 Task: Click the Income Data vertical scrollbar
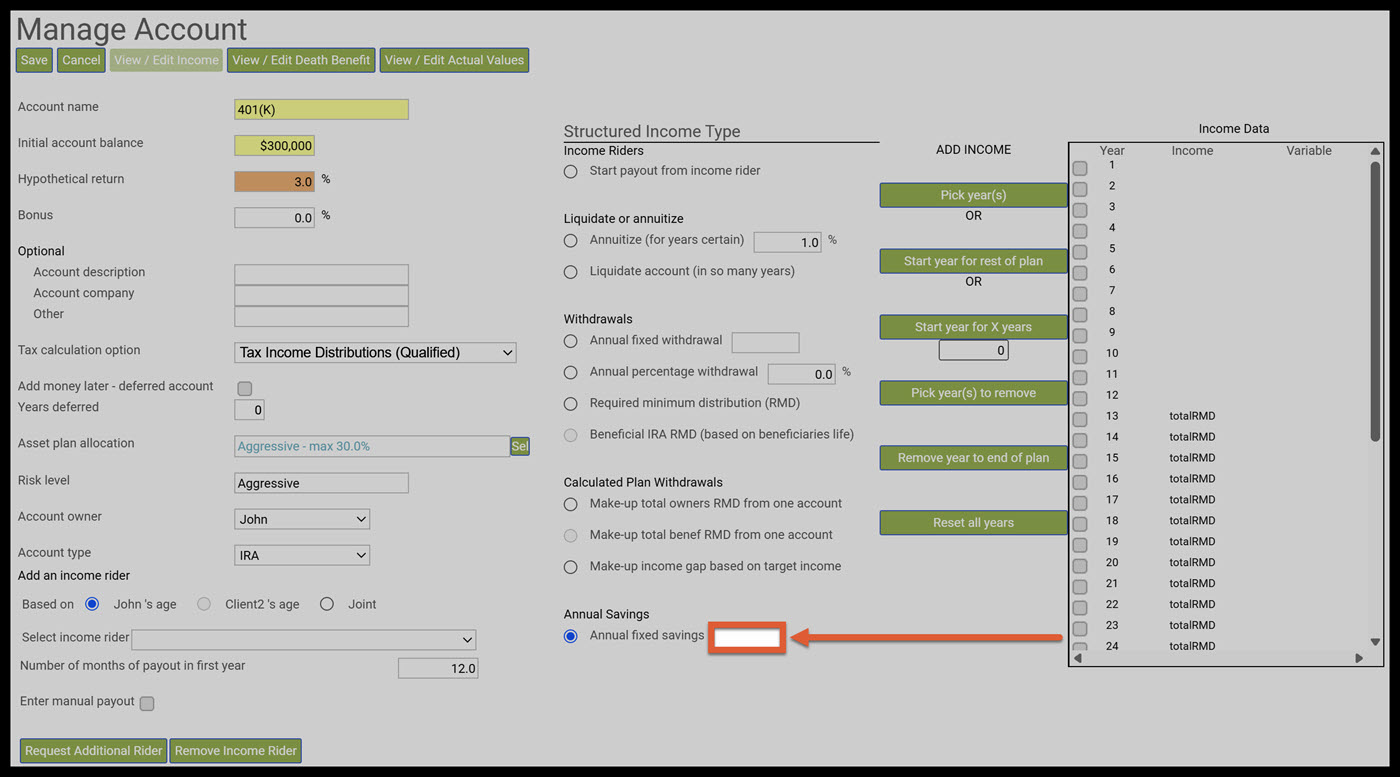point(1375,300)
